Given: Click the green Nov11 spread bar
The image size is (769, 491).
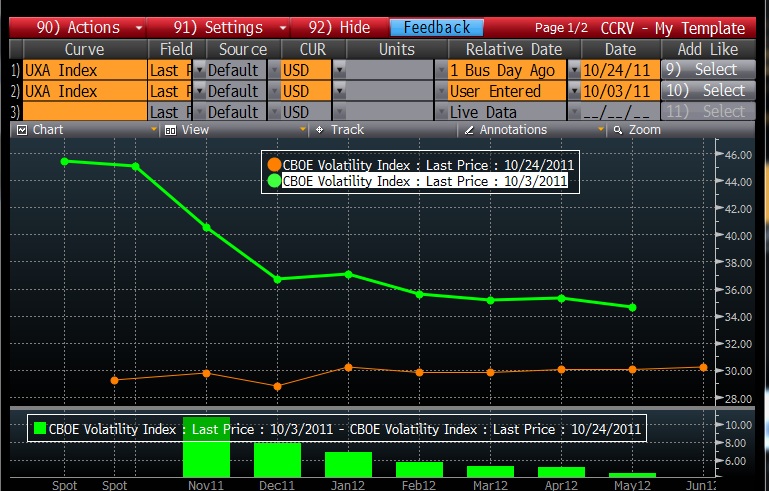Looking at the screenshot, I should click(206, 447).
